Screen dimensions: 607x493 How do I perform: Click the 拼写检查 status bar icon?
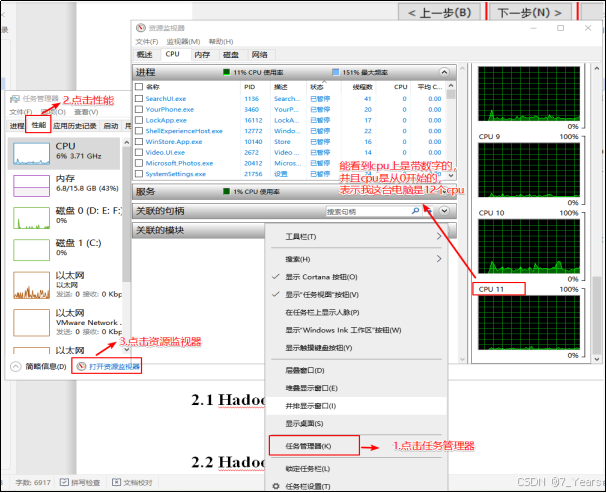[64, 482]
